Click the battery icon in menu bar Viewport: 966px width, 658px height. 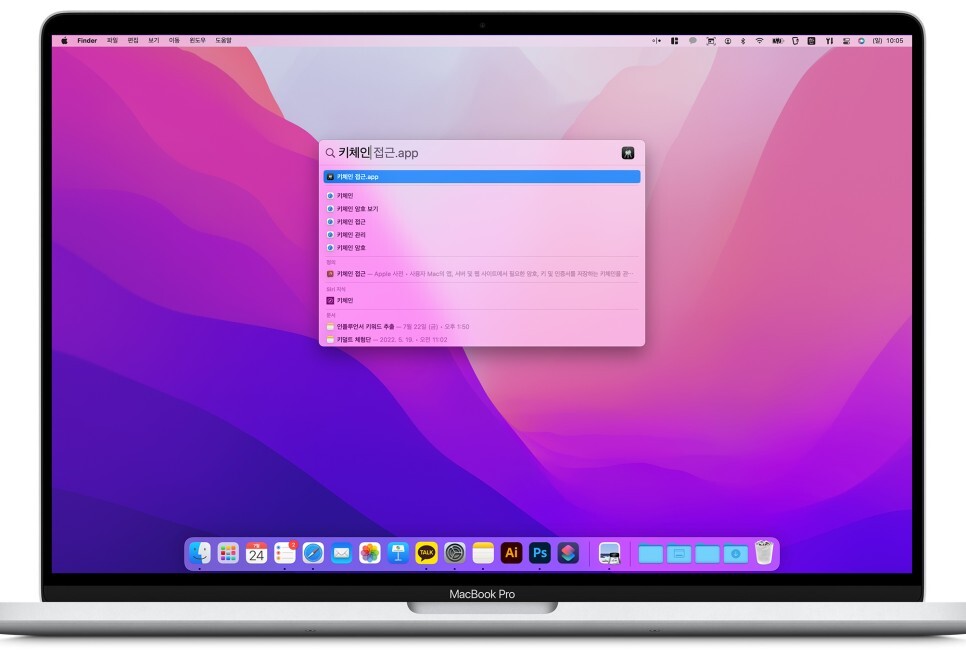coord(778,41)
